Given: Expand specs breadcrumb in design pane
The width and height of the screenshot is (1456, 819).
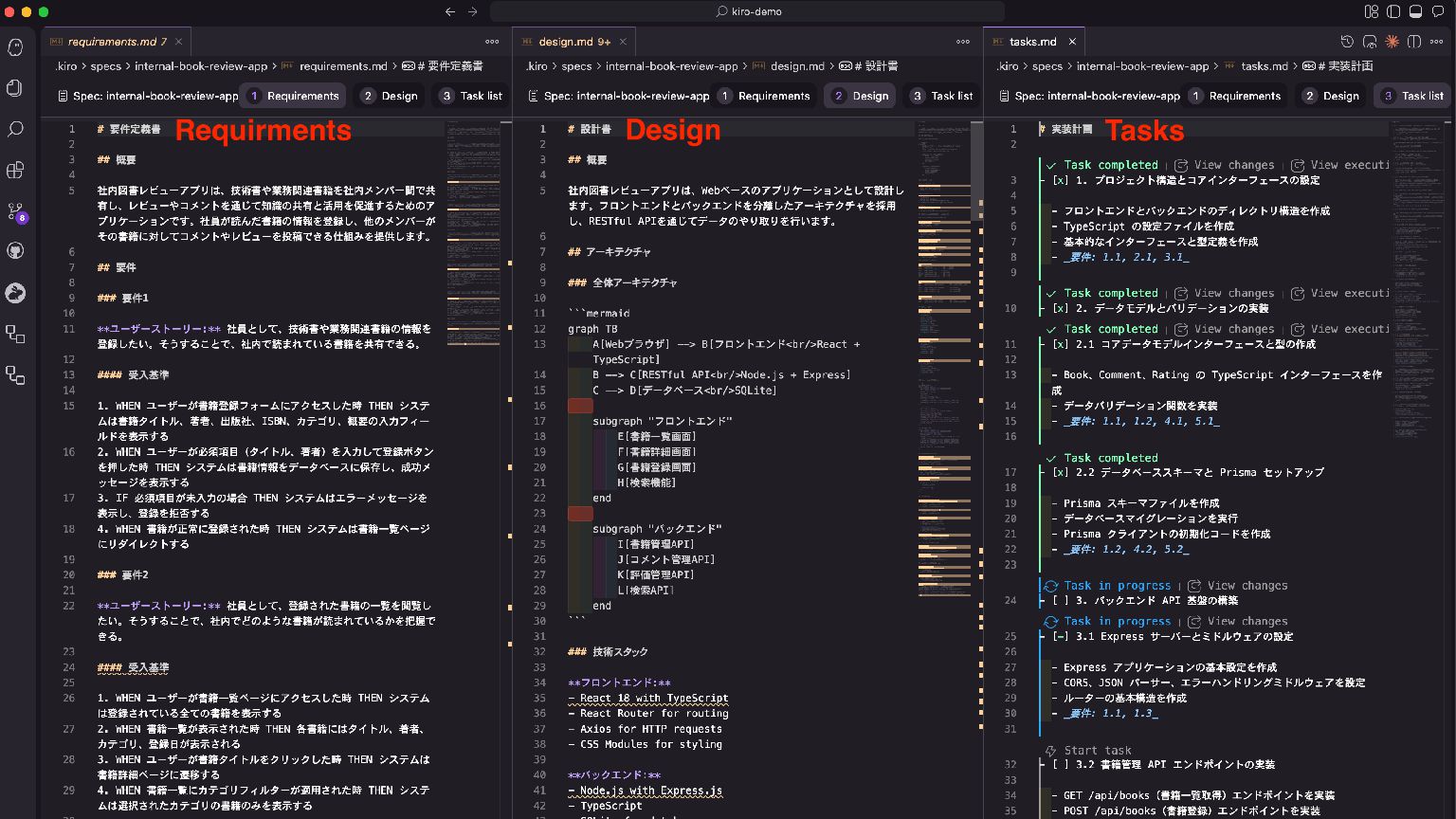Looking at the screenshot, I should click(x=576, y=66).
